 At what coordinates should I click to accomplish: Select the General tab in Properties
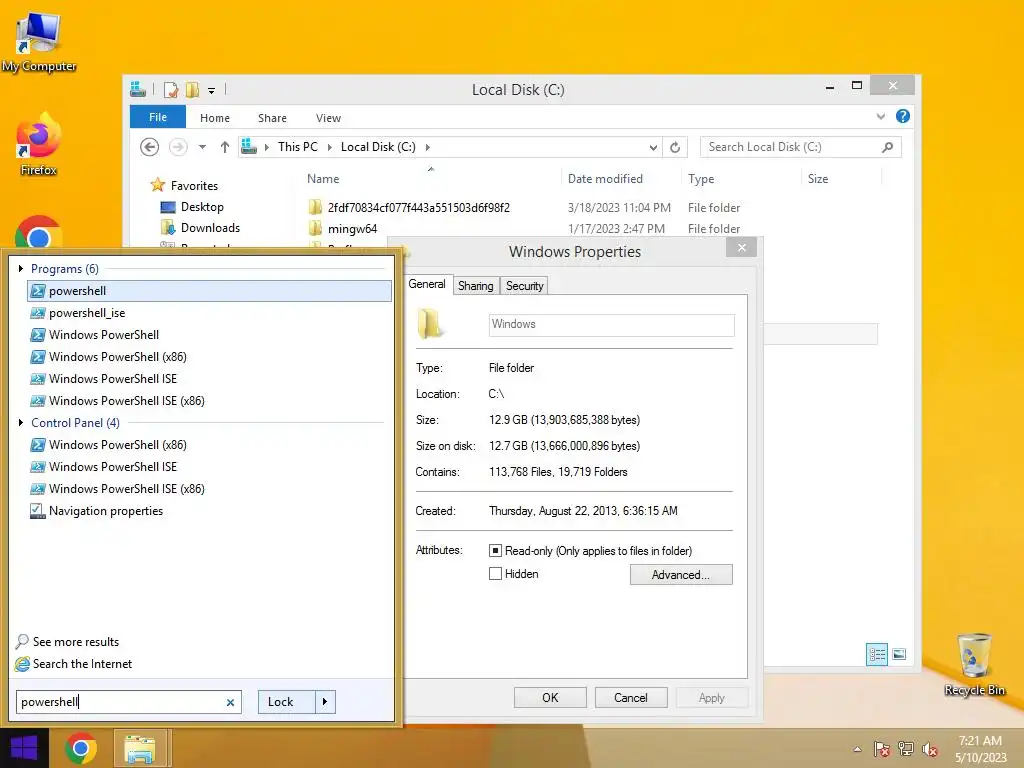427,284
